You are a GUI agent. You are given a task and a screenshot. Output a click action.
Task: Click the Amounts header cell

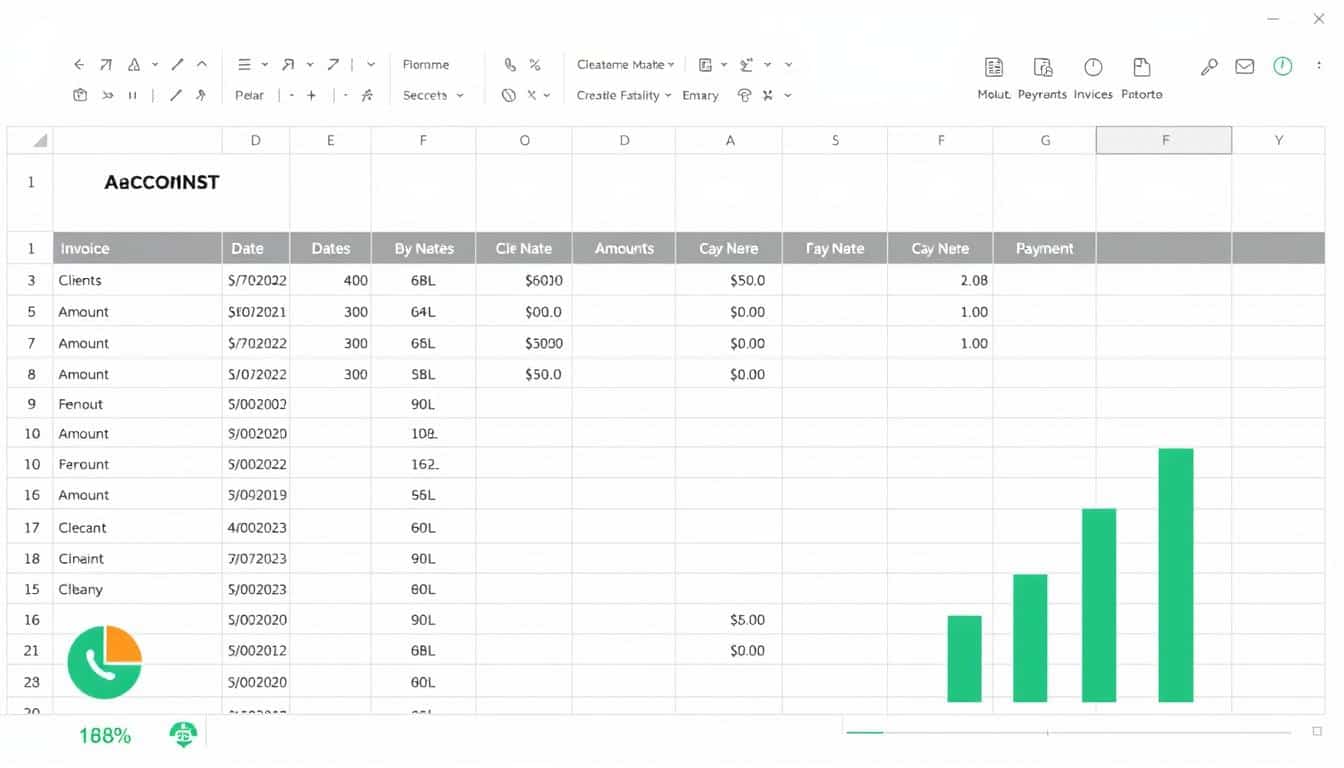click(624, 248)
